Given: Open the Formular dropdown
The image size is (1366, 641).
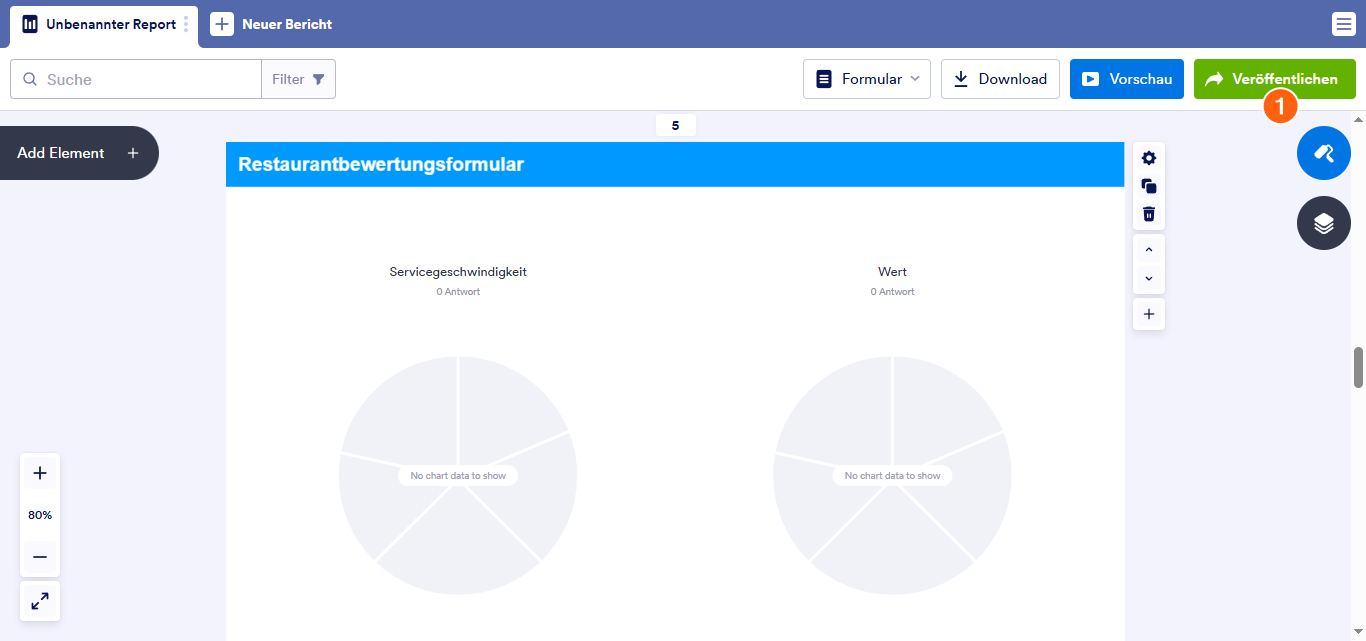Looking at the screenshot, I should click(866, 78).
